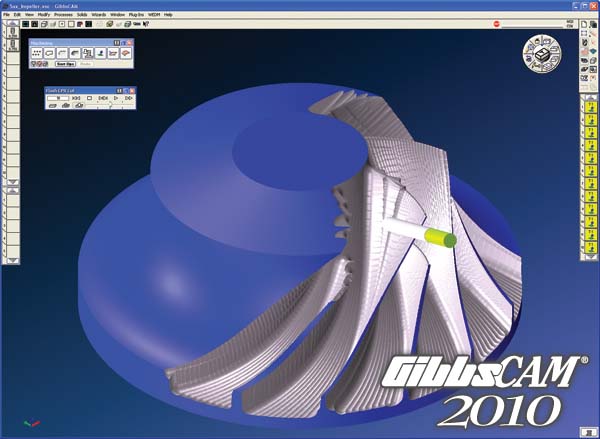This screenshot has height=439, width=600.
Task: Click the red stop sign icon in top toolbar
Action: pyautogui.click(x=497, y=24)
